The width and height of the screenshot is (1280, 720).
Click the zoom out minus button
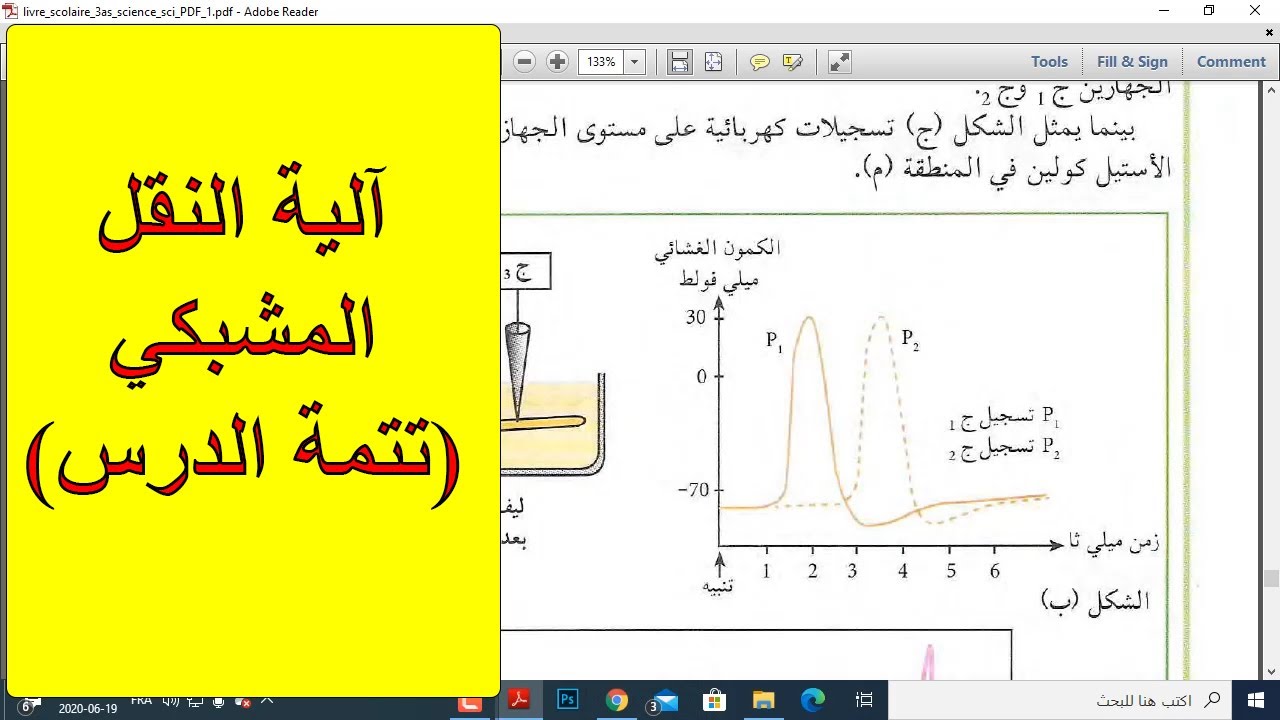coord(525,62)
